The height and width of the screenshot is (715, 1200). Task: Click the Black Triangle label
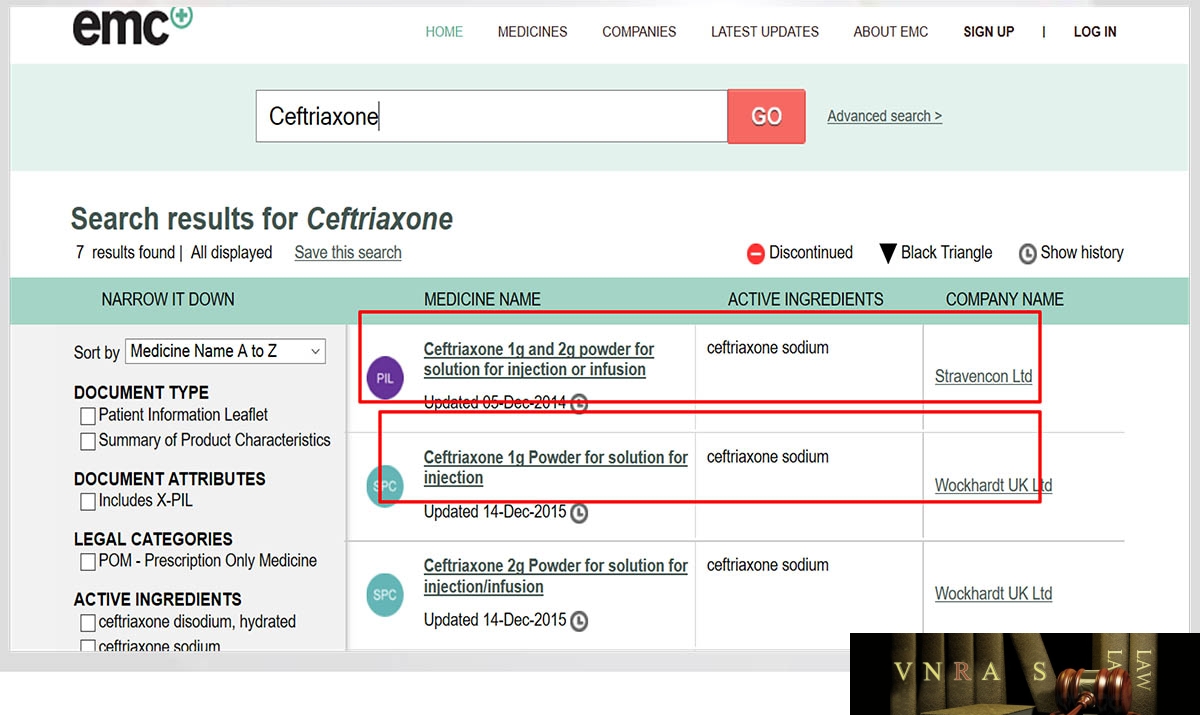[x=947, y=253]
